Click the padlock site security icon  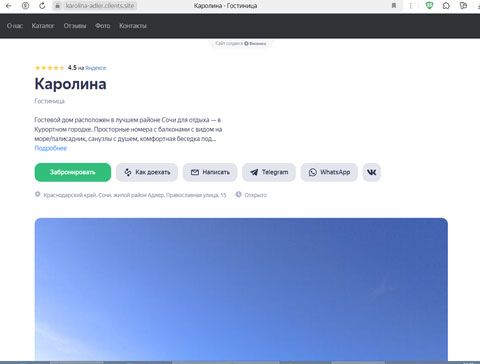pos(57,6)
